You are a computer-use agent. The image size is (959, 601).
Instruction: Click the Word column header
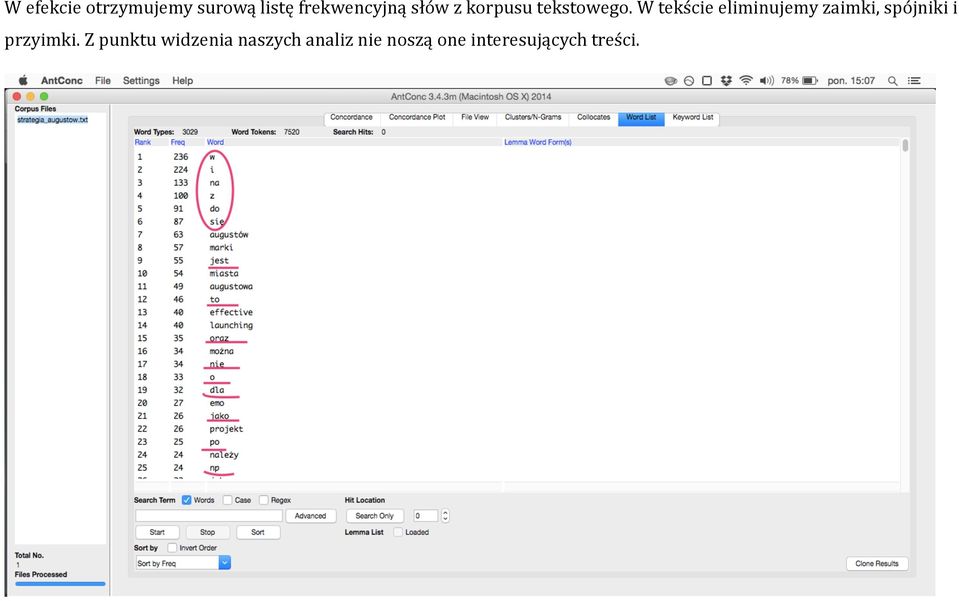215,142
